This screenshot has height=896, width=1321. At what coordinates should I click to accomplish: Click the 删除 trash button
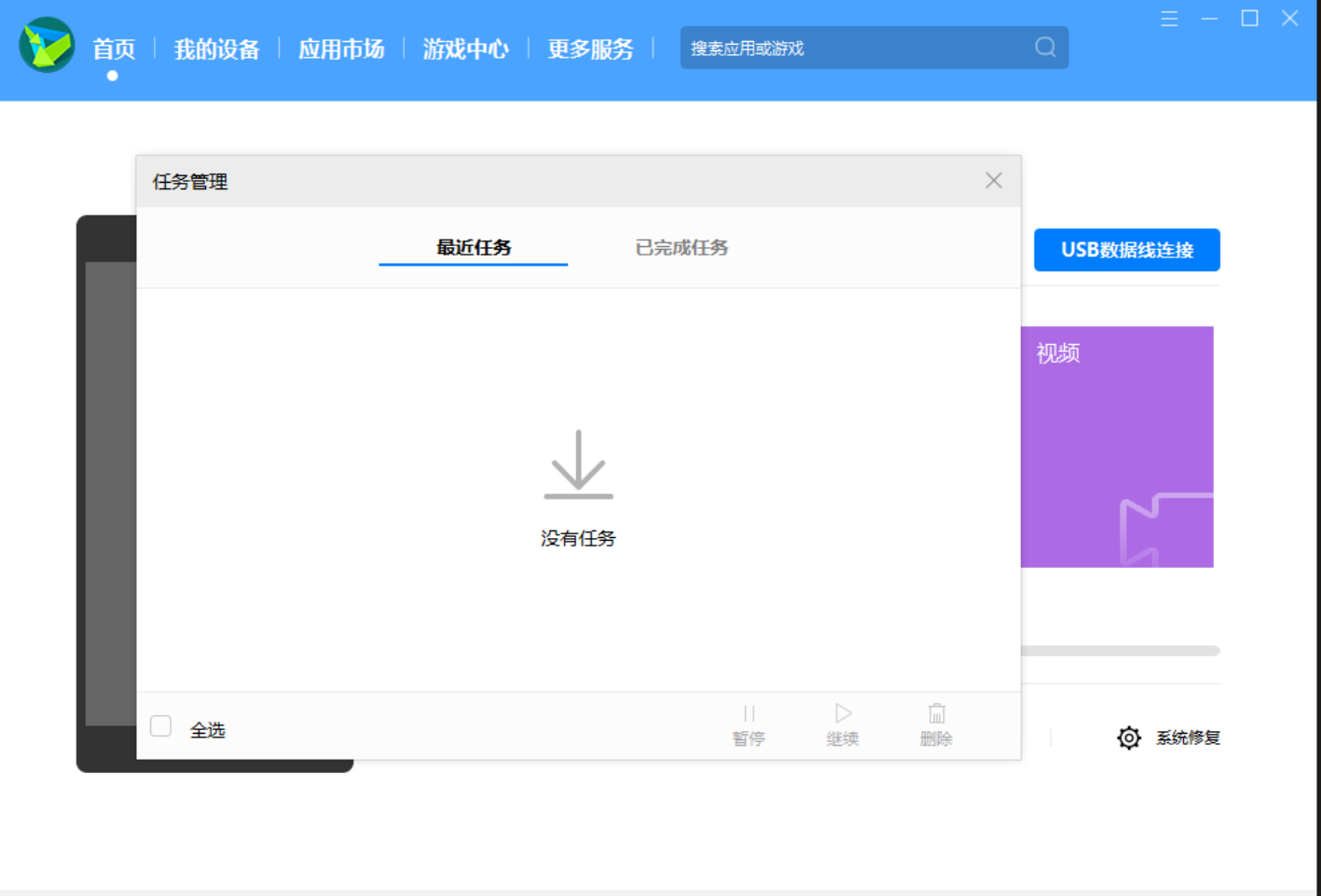937,725
